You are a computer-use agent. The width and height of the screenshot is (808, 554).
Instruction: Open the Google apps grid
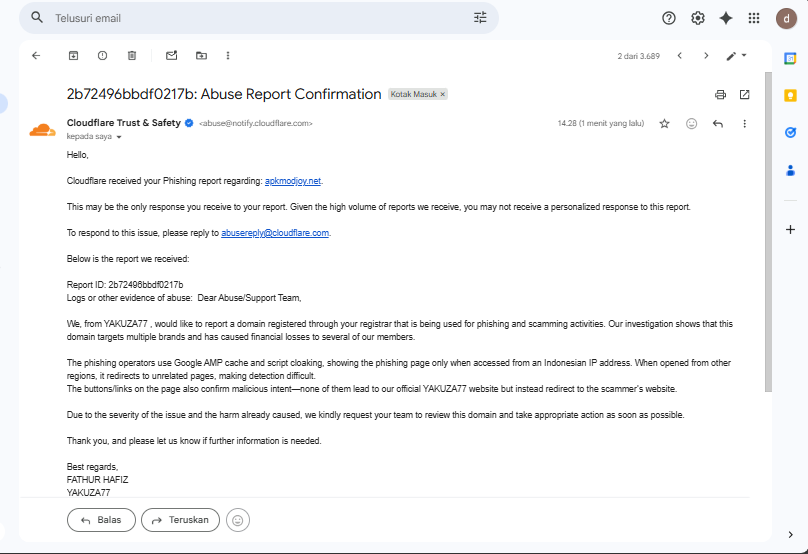pyautogui.click(x=754, y=19)
